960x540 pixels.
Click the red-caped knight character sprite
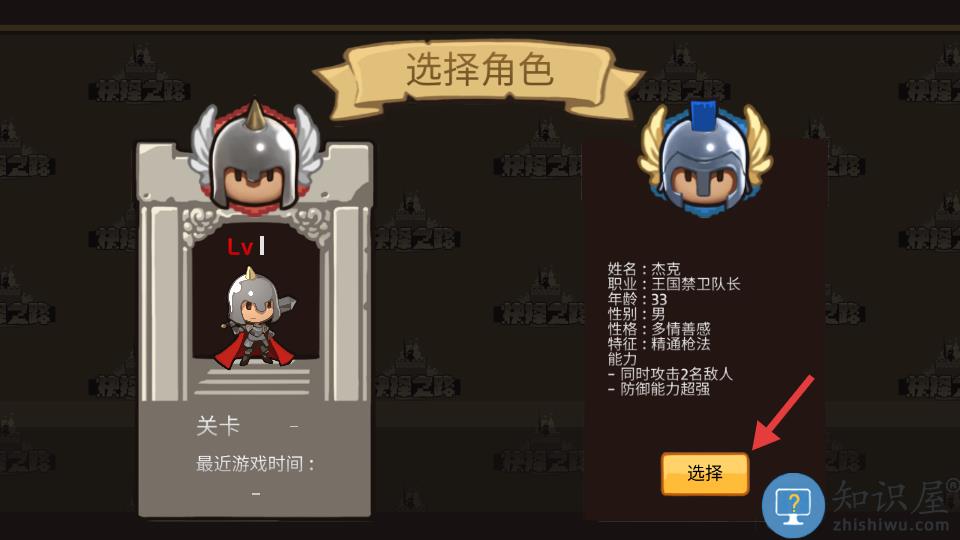pos(255,317)
